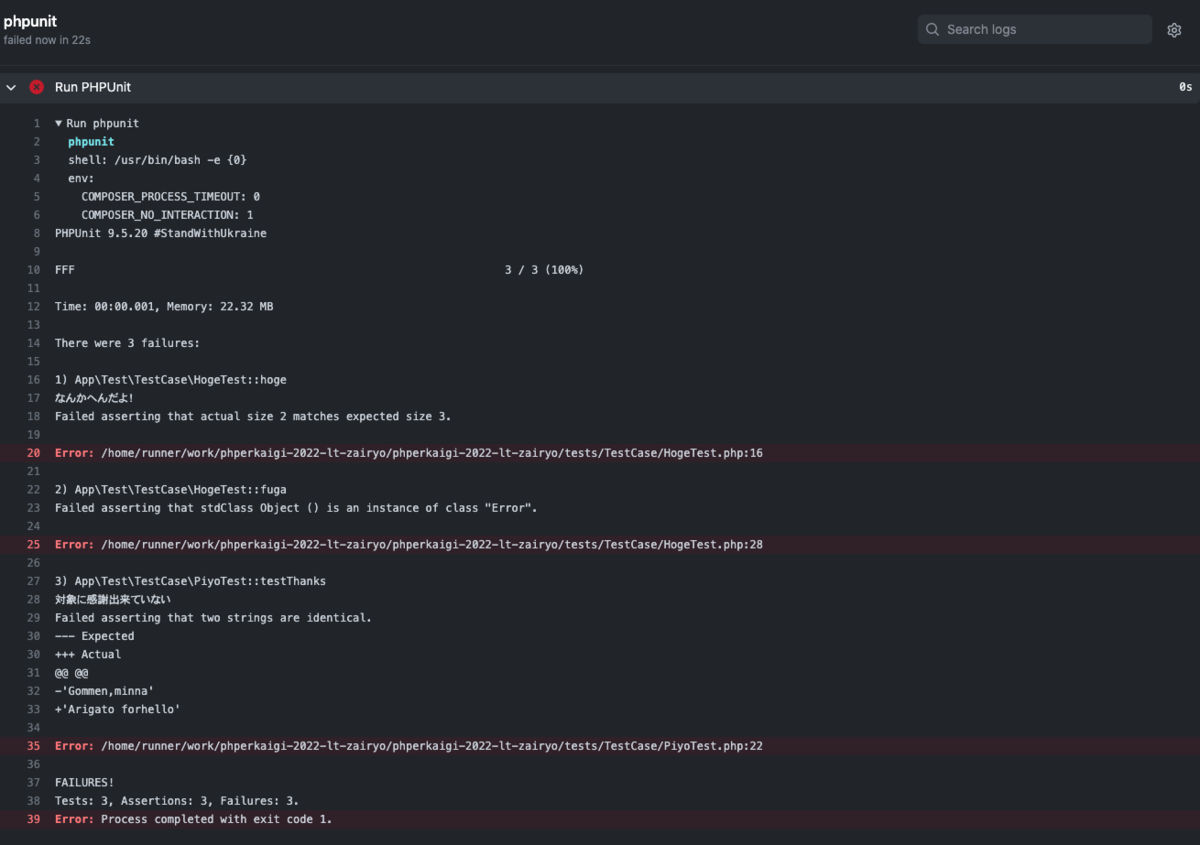
Task: Select log line number 1
Action: [37, 123]
